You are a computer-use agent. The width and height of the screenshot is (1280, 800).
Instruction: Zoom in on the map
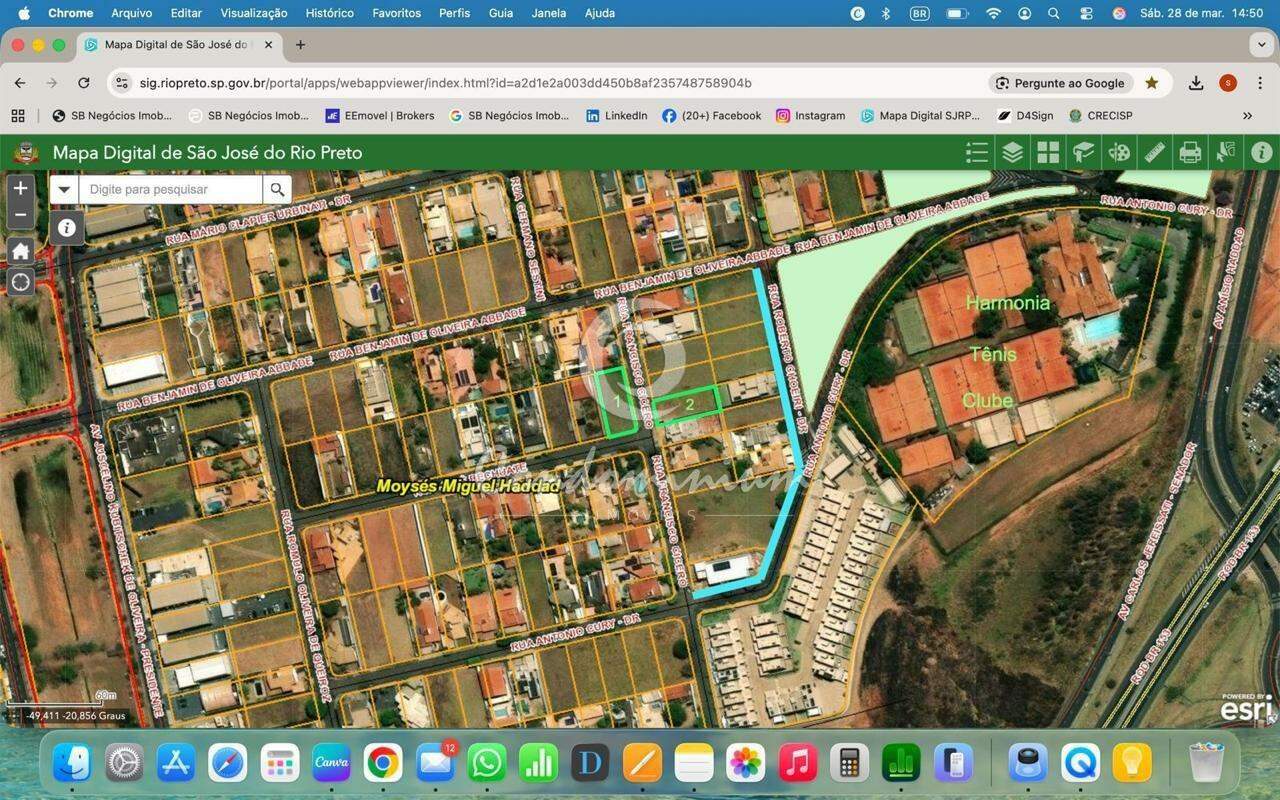(21, 189)
